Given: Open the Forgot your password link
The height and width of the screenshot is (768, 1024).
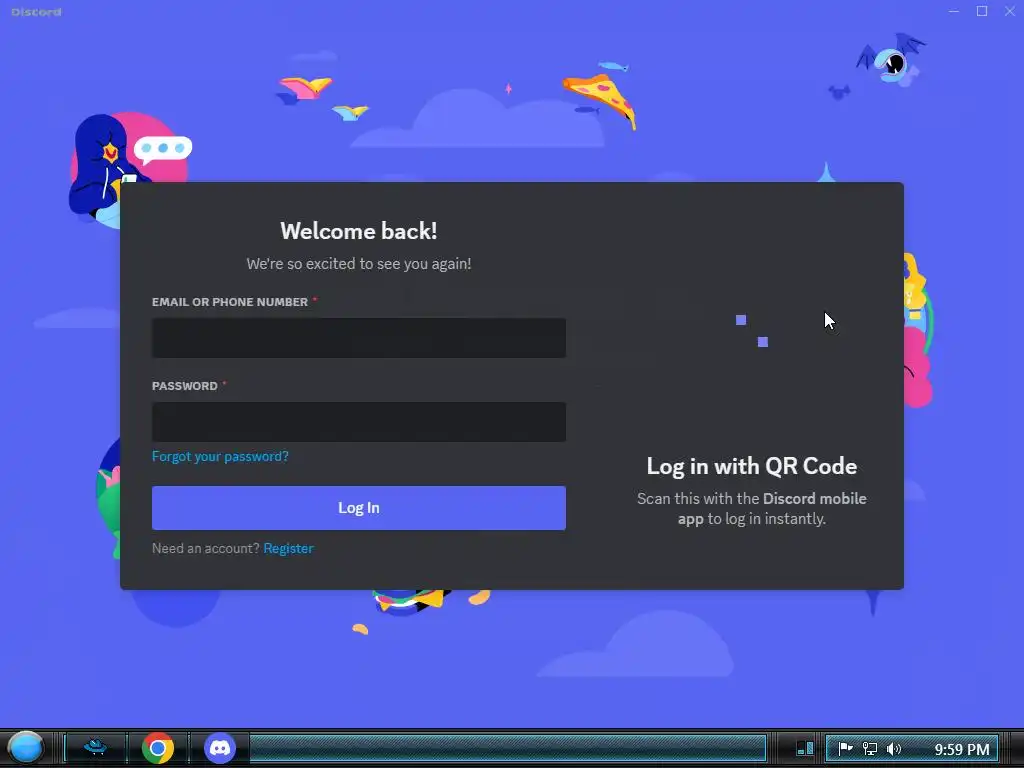Looking at the screenshot, I should click(220, 456).
